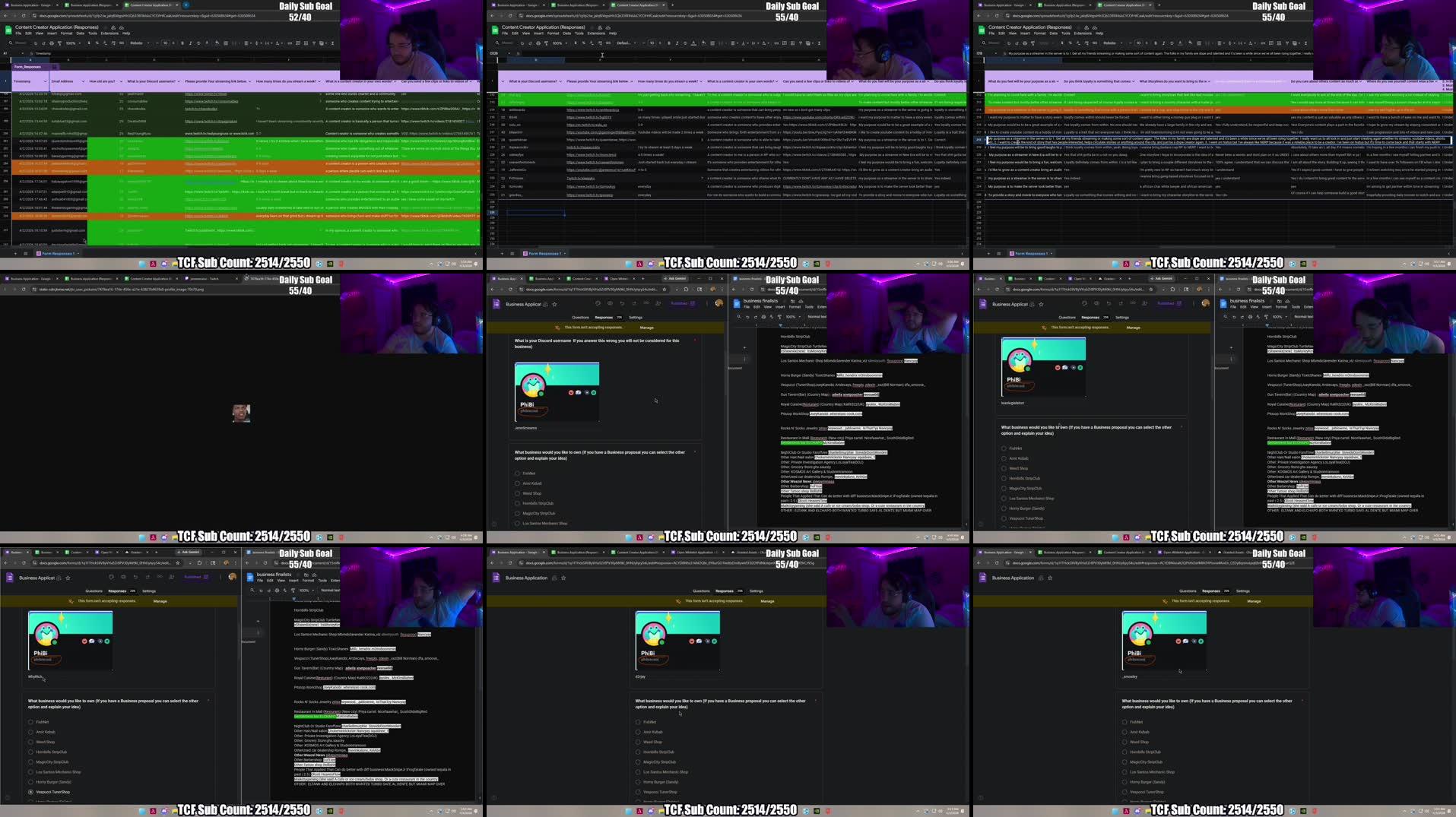Select the Paint format tool in Sheets toolbar
This screenshot has height=817, width=1456.
59,43
